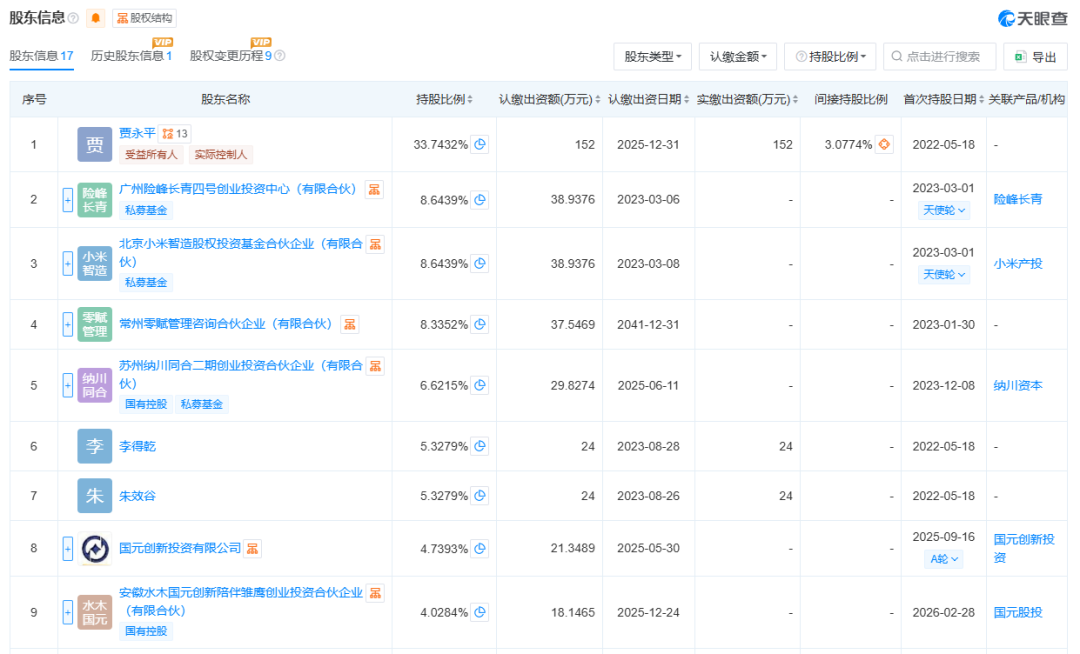Switch to 股权变更历程 9 tab

click(231, 56)
